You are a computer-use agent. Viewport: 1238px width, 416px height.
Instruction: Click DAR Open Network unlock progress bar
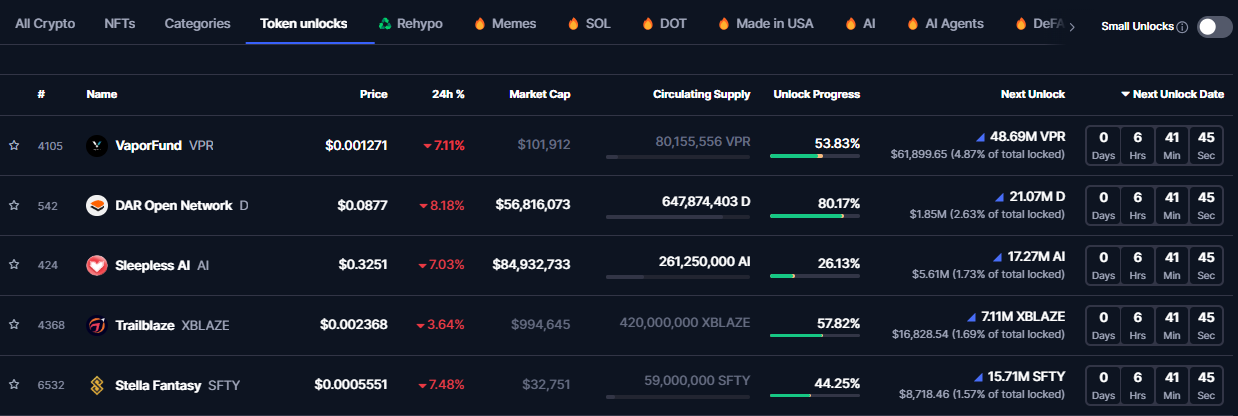[815, 216]
